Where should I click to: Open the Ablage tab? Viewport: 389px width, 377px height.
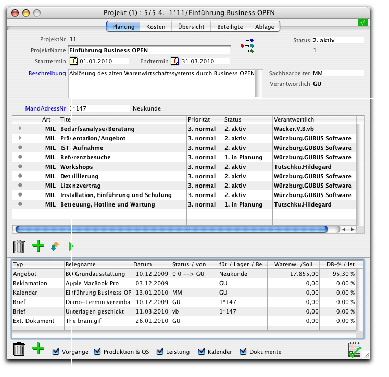[264, 27]
